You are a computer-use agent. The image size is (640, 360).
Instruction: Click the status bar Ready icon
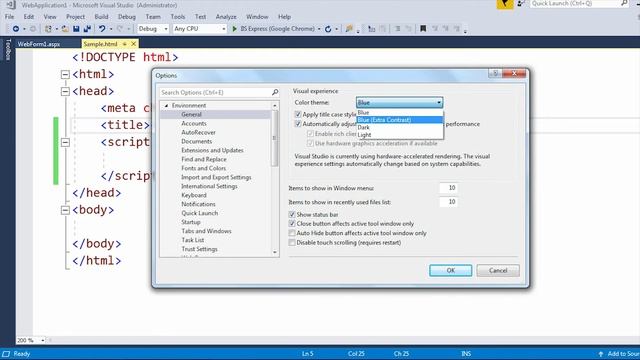pos(6,354)
